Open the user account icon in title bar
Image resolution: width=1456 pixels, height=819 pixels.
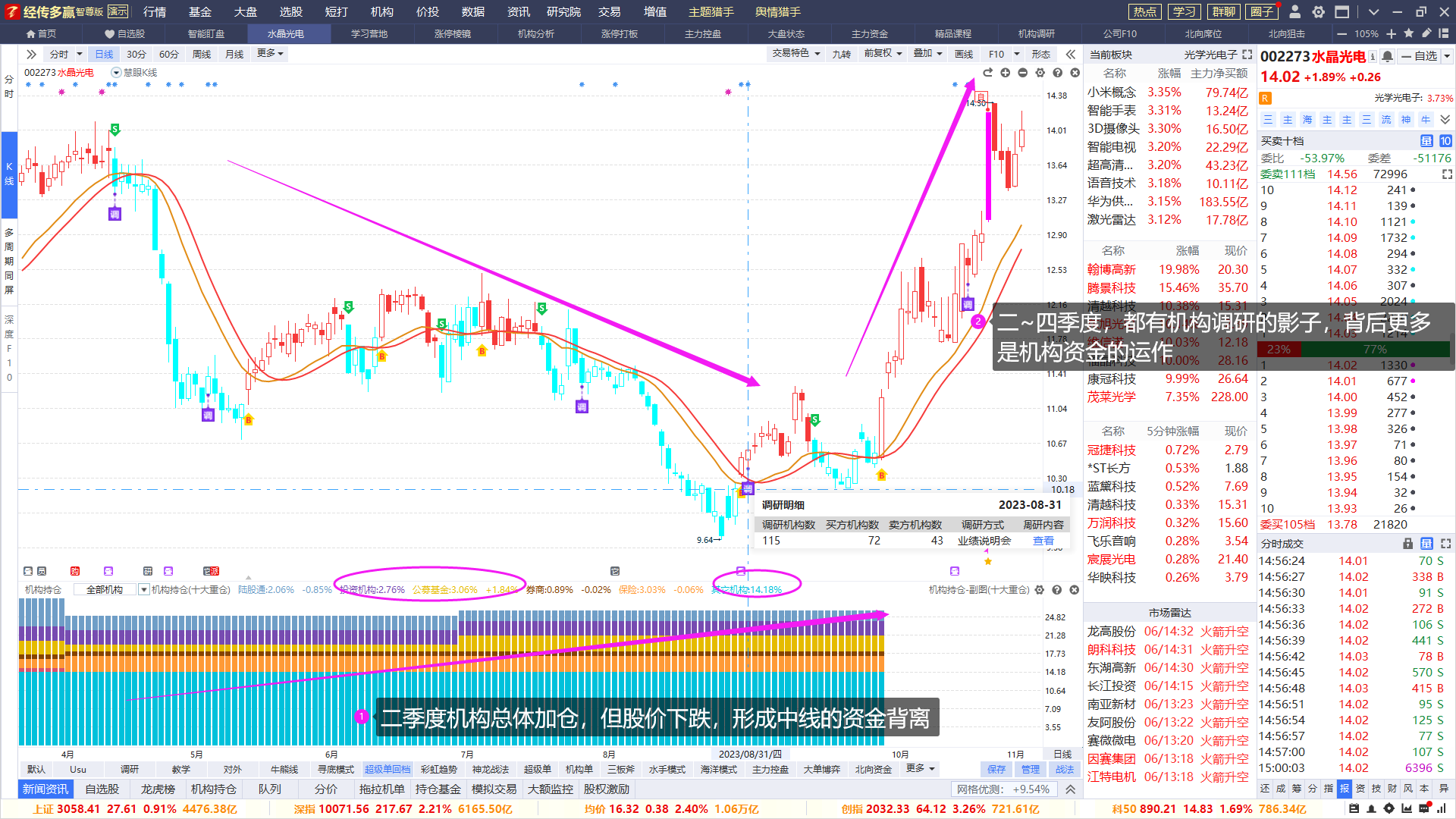pos(1295,11)
